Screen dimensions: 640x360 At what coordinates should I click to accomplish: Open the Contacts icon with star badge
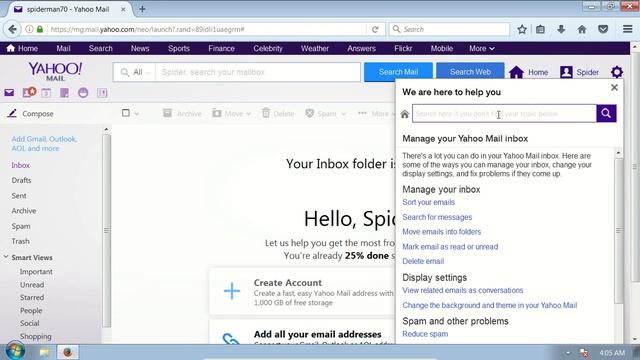click(x=29, y=92)
